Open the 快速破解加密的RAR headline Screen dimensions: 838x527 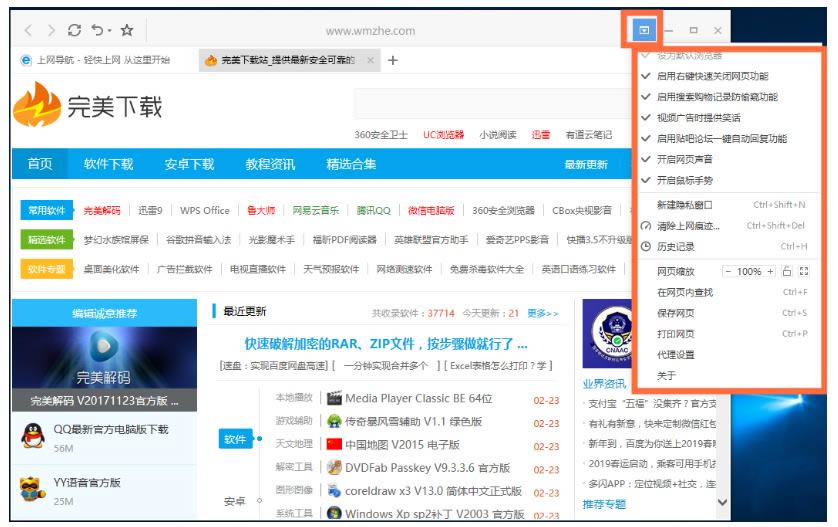pos(386,344)
